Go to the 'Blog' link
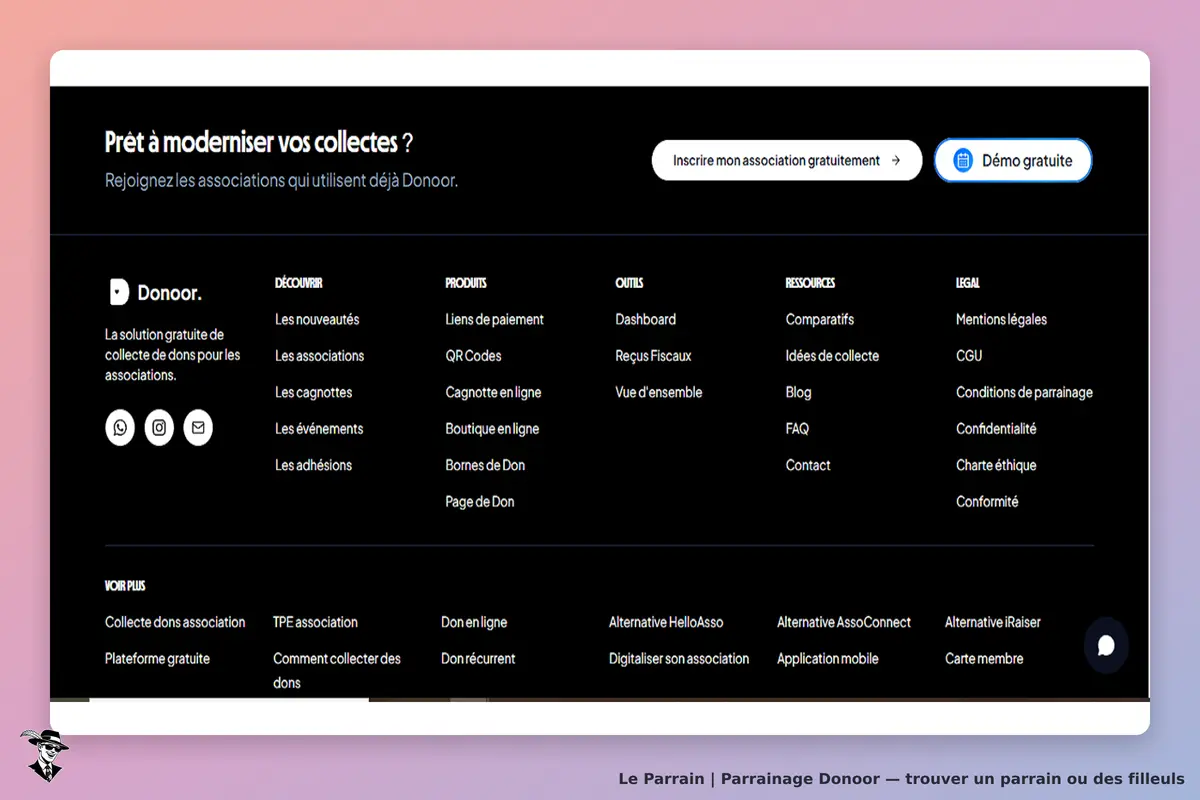Viewport: 1200px width, 800px height. 799,393
